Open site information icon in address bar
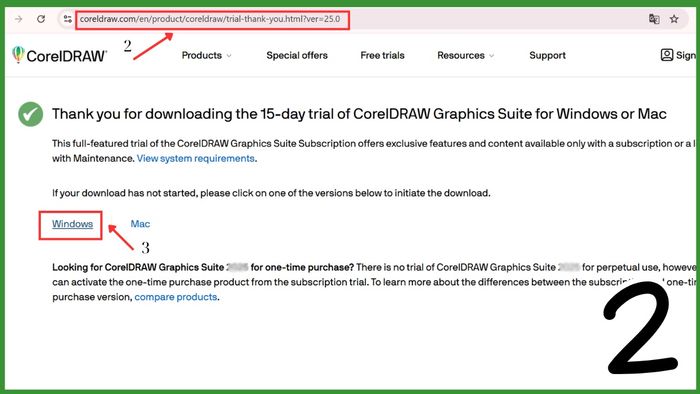This screenshot has height=394, width=700. (67, 19)
